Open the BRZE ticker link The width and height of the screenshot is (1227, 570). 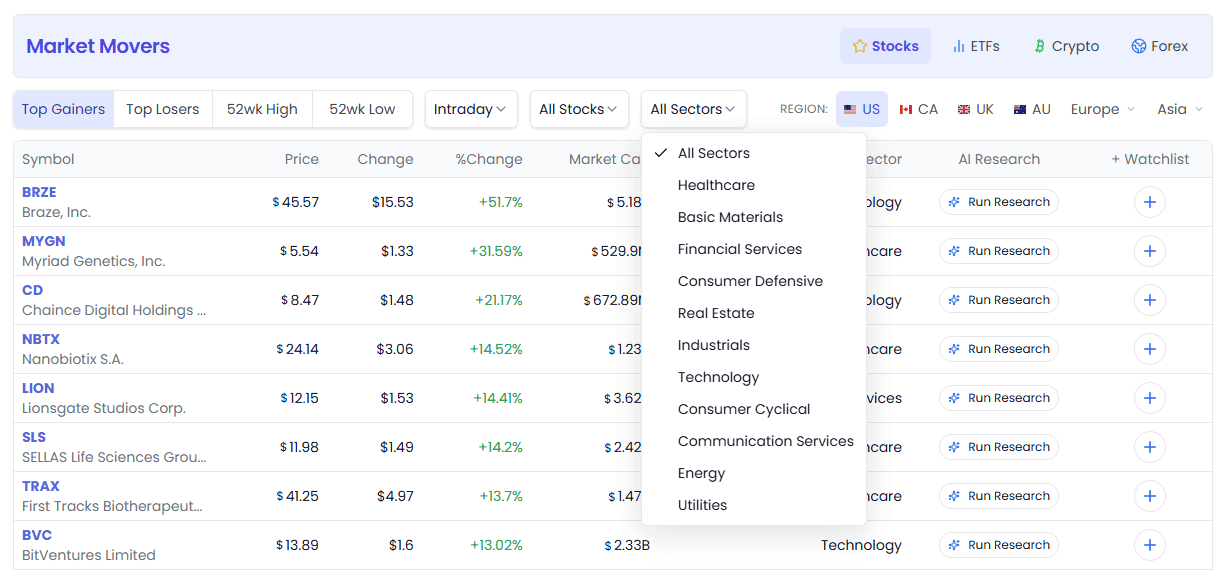point(39,192)
